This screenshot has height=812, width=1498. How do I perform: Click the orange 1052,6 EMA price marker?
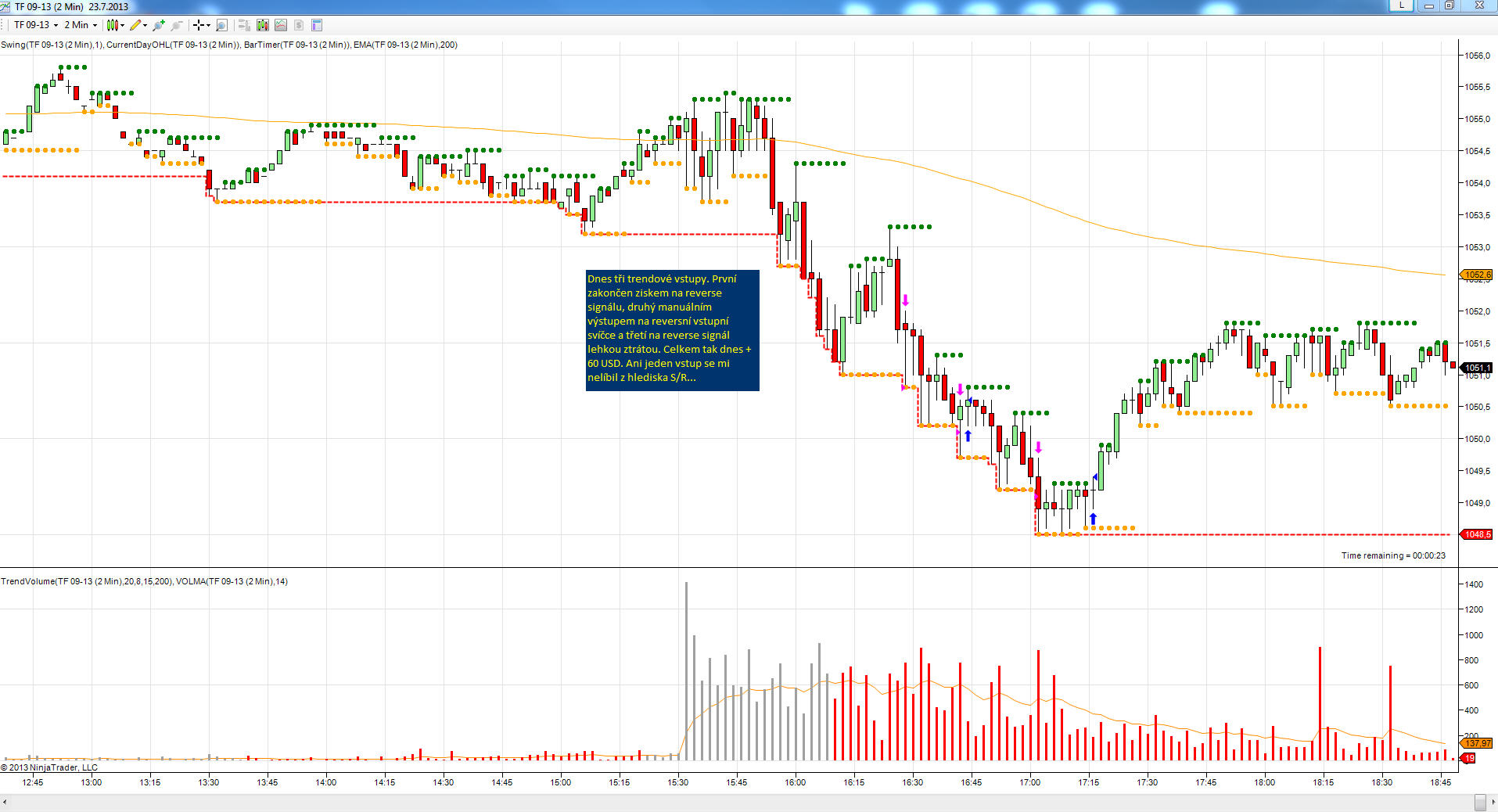[1477, 275]
